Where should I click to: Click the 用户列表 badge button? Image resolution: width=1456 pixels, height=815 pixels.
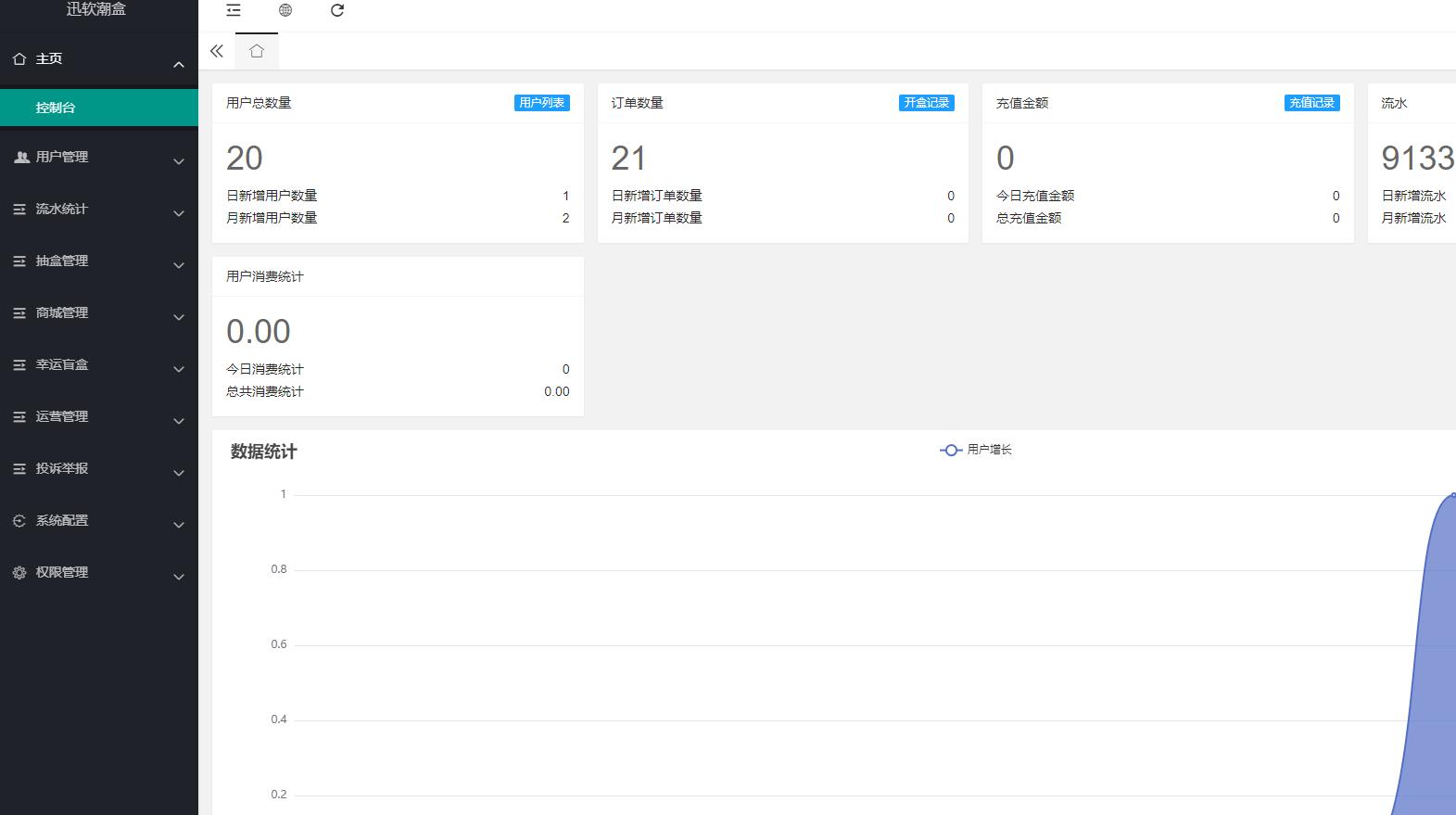pos(541,103)
